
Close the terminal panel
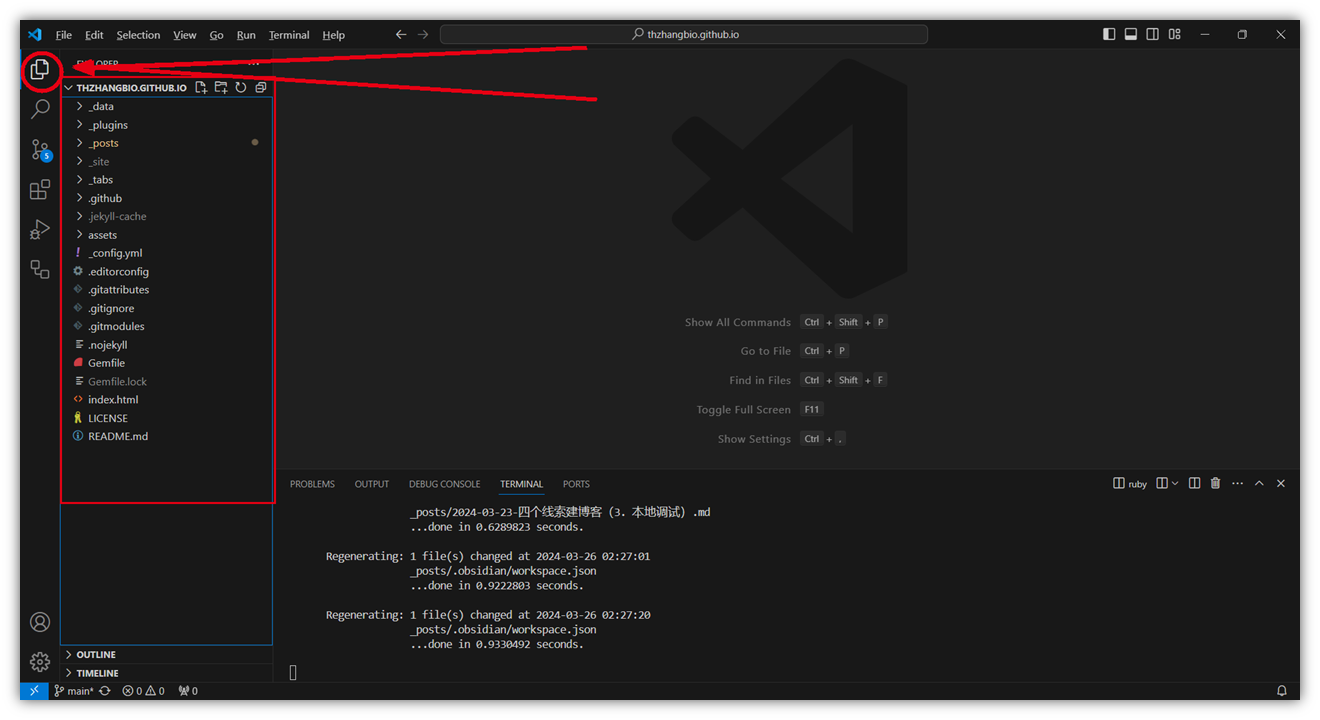point(1281,483)
